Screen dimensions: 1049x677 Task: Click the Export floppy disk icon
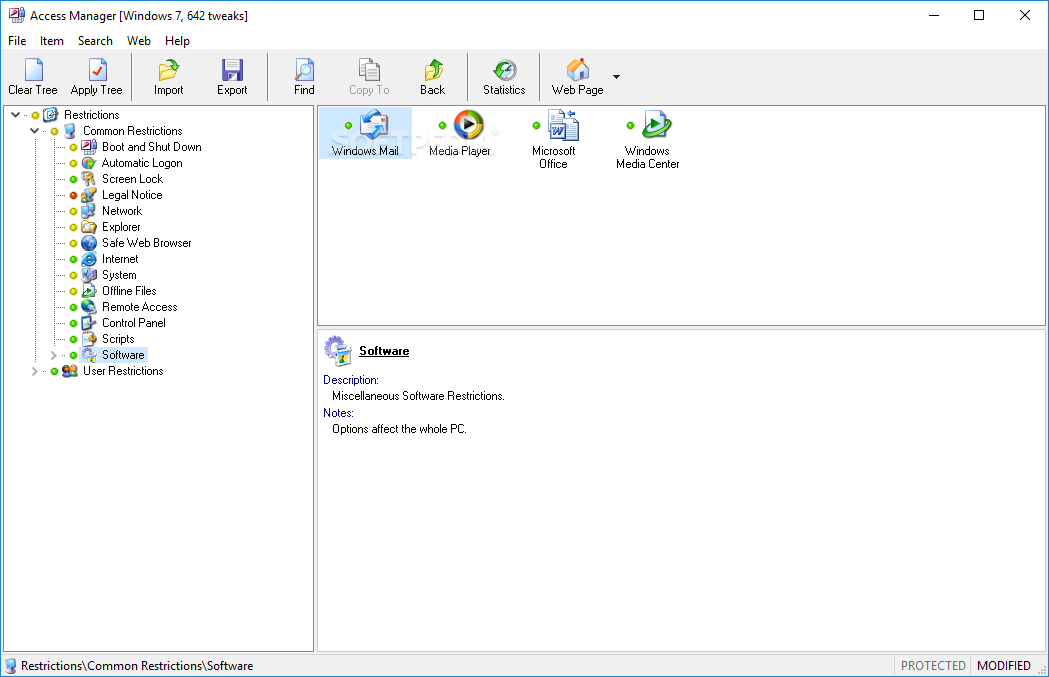[232, 70]
